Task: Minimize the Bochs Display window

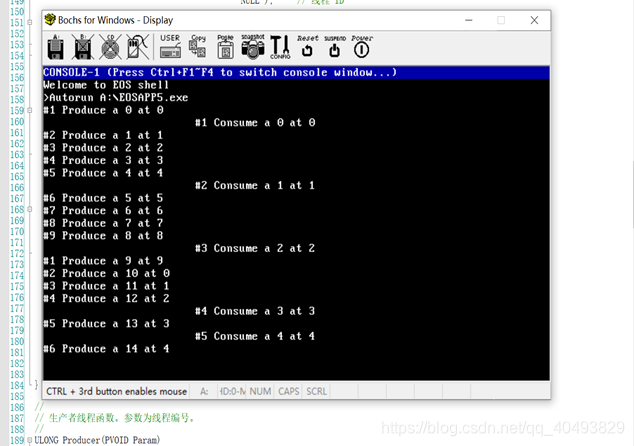Action: point(469,20)
